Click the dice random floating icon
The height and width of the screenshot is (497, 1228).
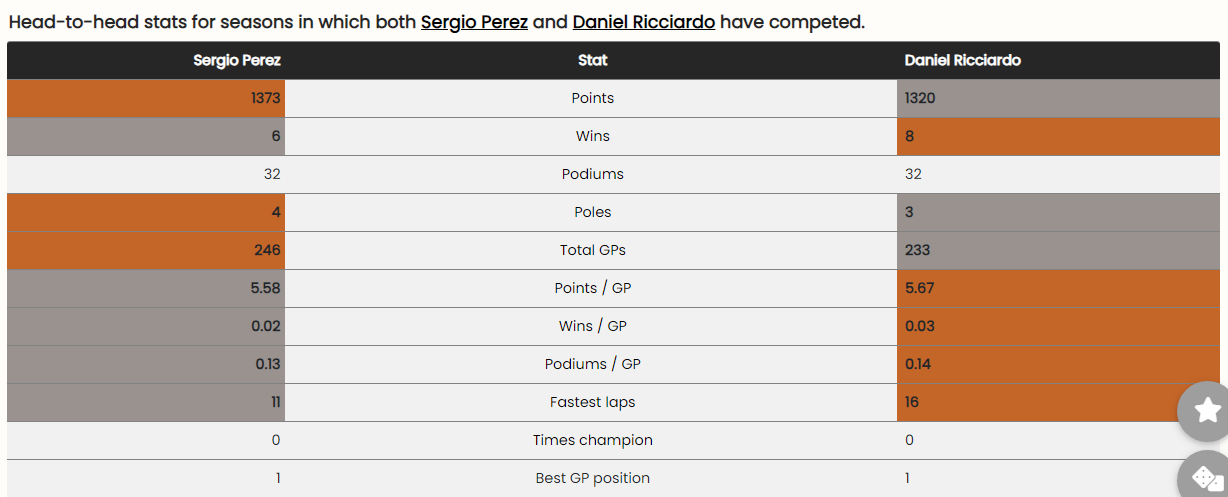(x=1207, y=478)
